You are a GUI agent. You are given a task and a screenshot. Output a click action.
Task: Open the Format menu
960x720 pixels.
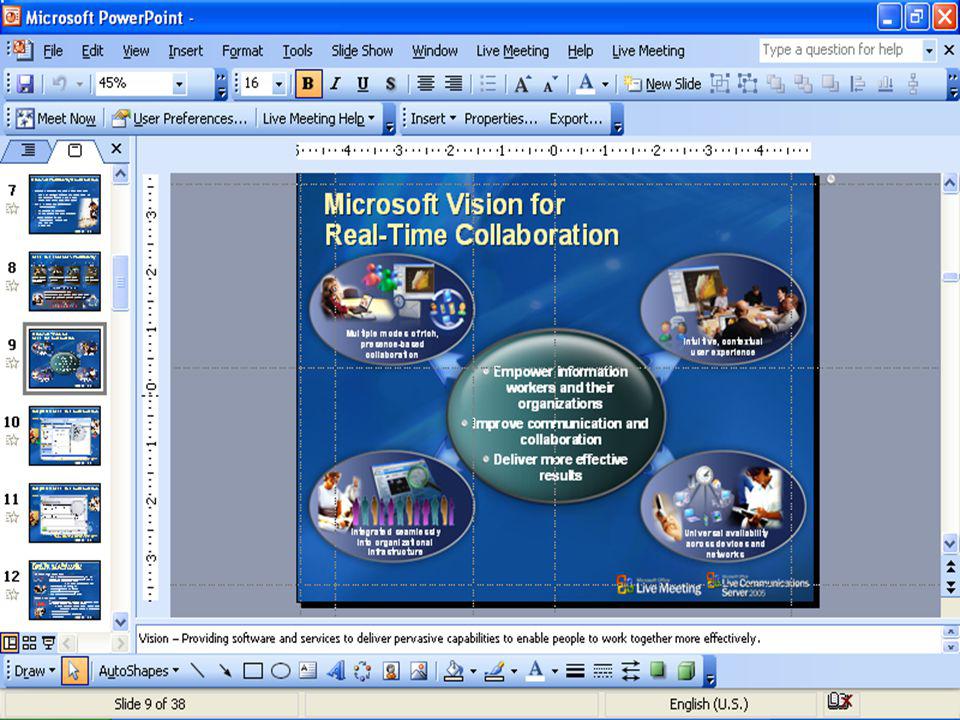coord(242,51)
